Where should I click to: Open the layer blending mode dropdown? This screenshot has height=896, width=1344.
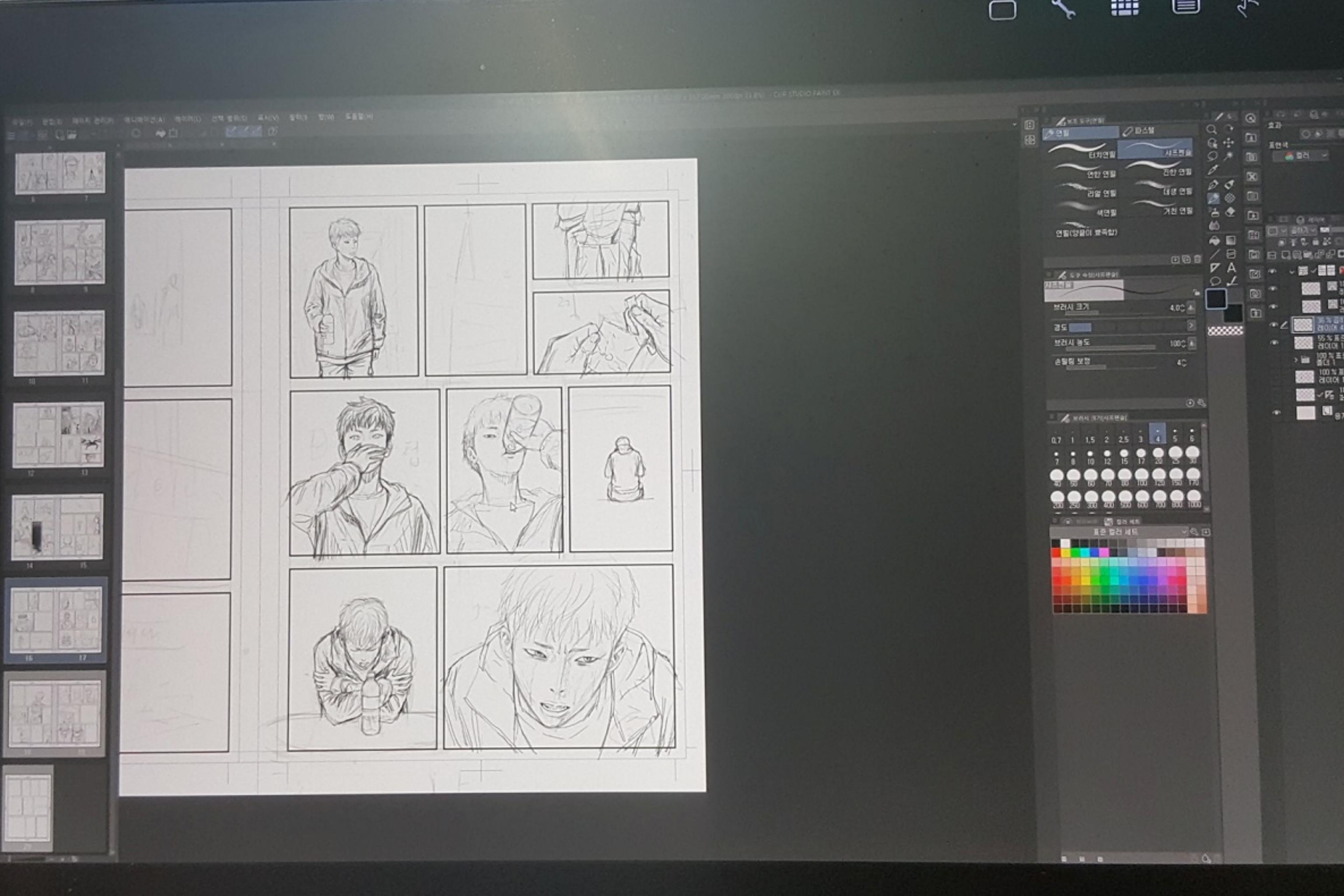click(x=1303, y=230)
